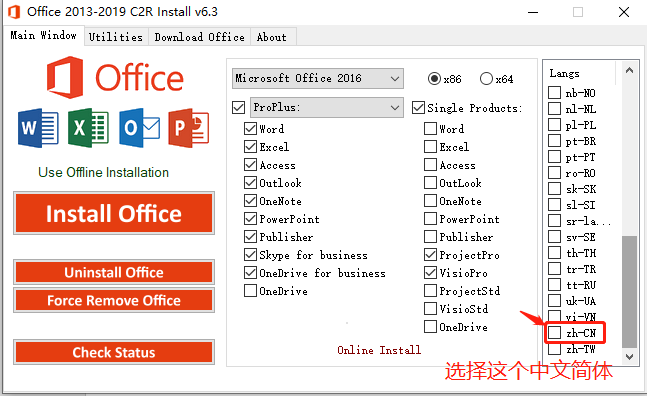Check the VisioStd checkbox
Viewport: 647px width, 396px height.
(x=430, y=309)
